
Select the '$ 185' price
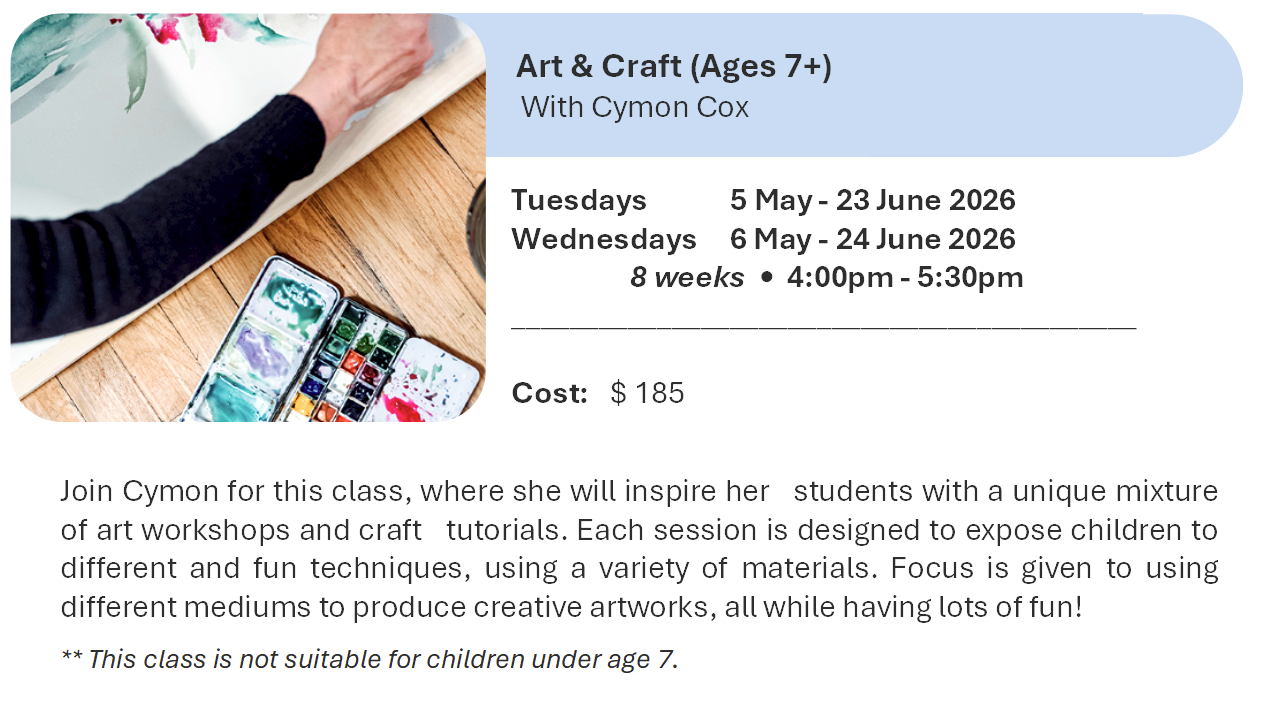(647, 393)
